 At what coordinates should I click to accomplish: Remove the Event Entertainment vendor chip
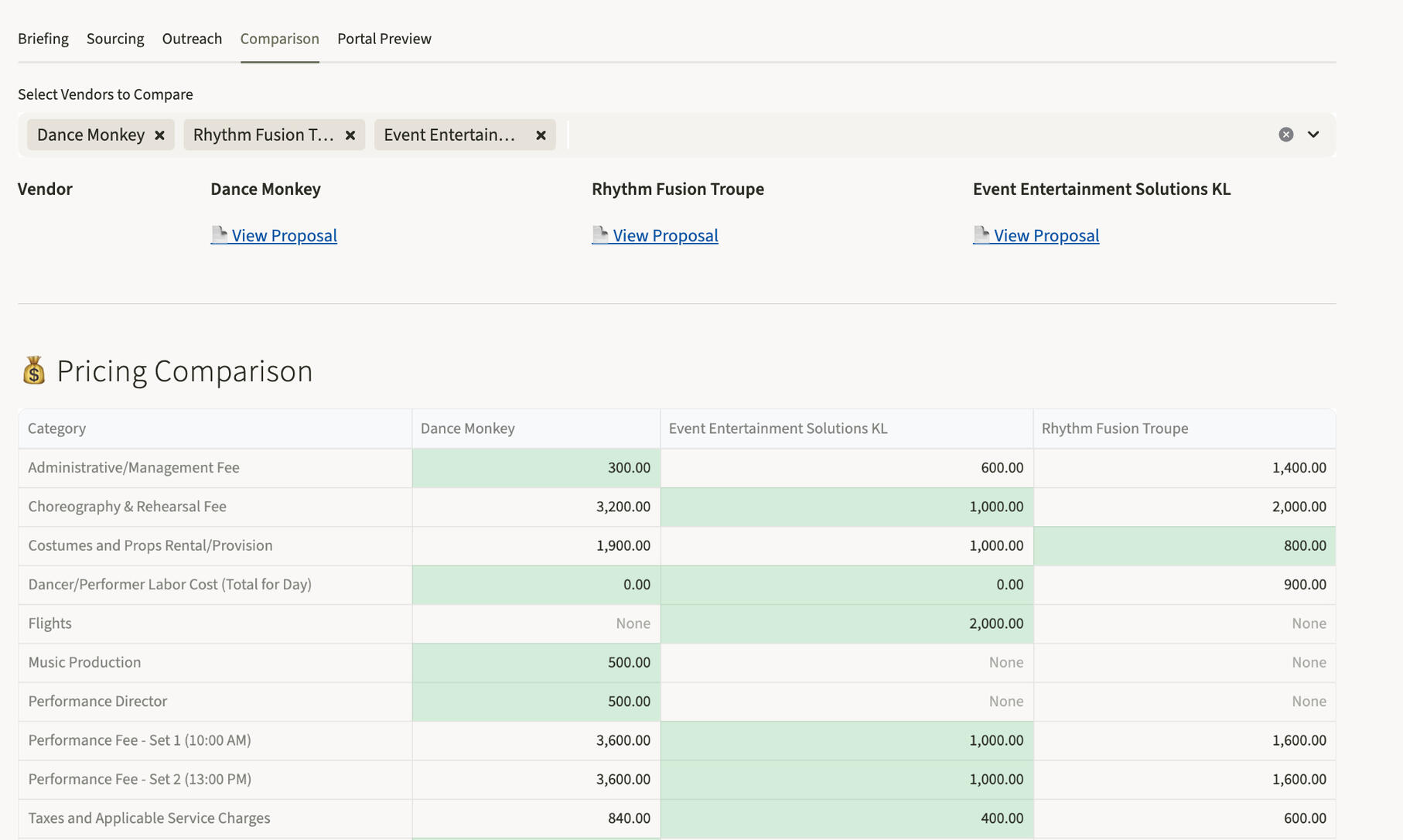point(540,135)
